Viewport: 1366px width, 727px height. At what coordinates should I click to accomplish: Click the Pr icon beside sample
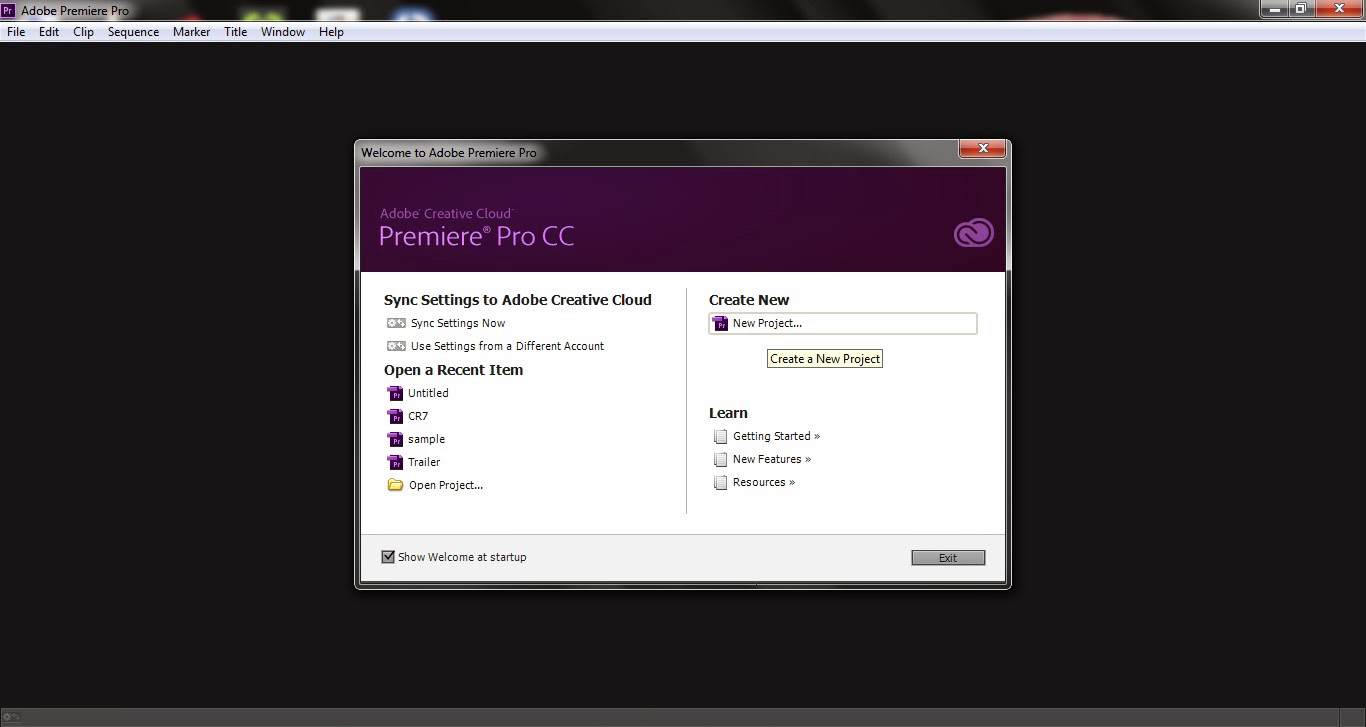click(x=394, y=439)
